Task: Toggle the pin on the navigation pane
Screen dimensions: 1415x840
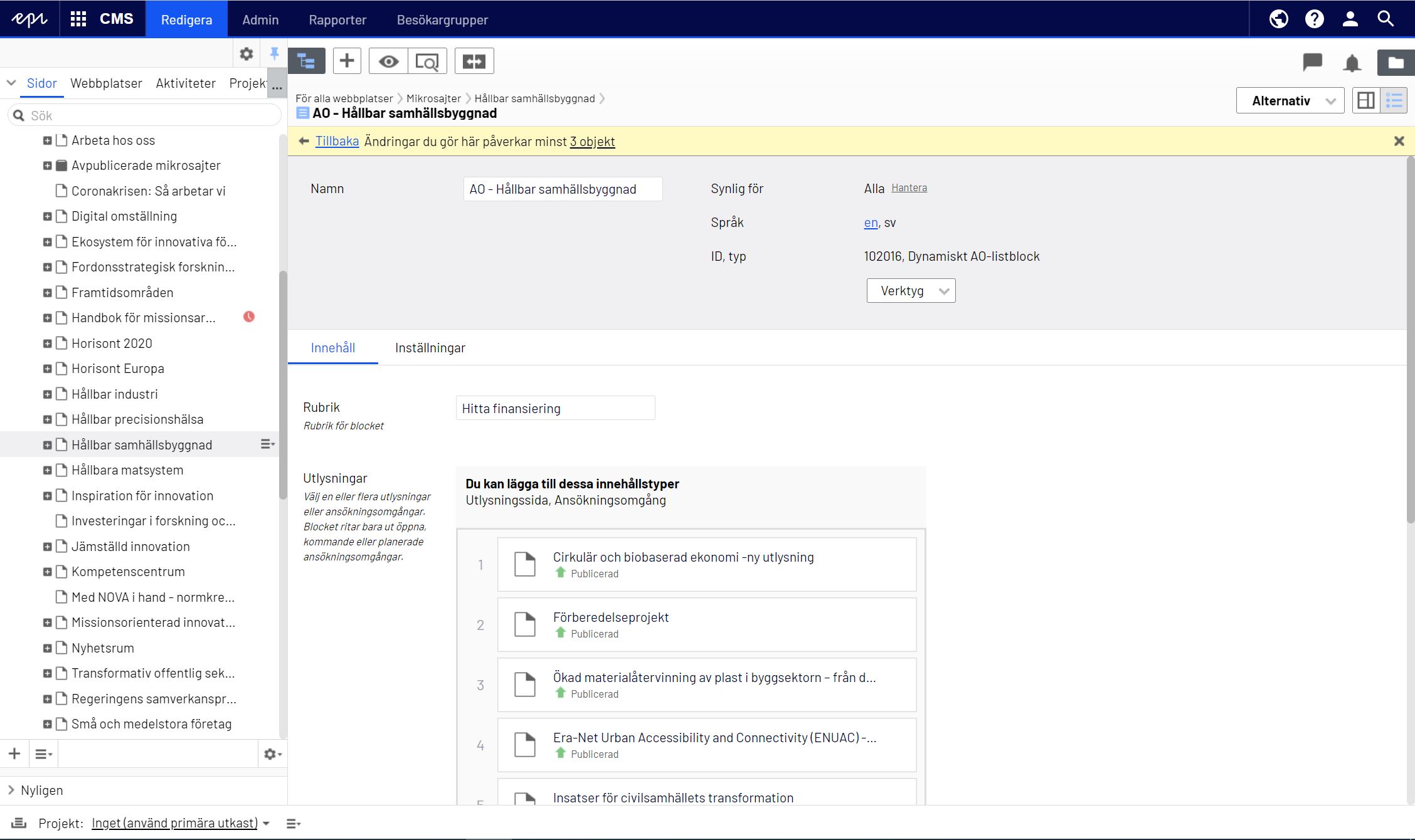Action: click(274, 54)
